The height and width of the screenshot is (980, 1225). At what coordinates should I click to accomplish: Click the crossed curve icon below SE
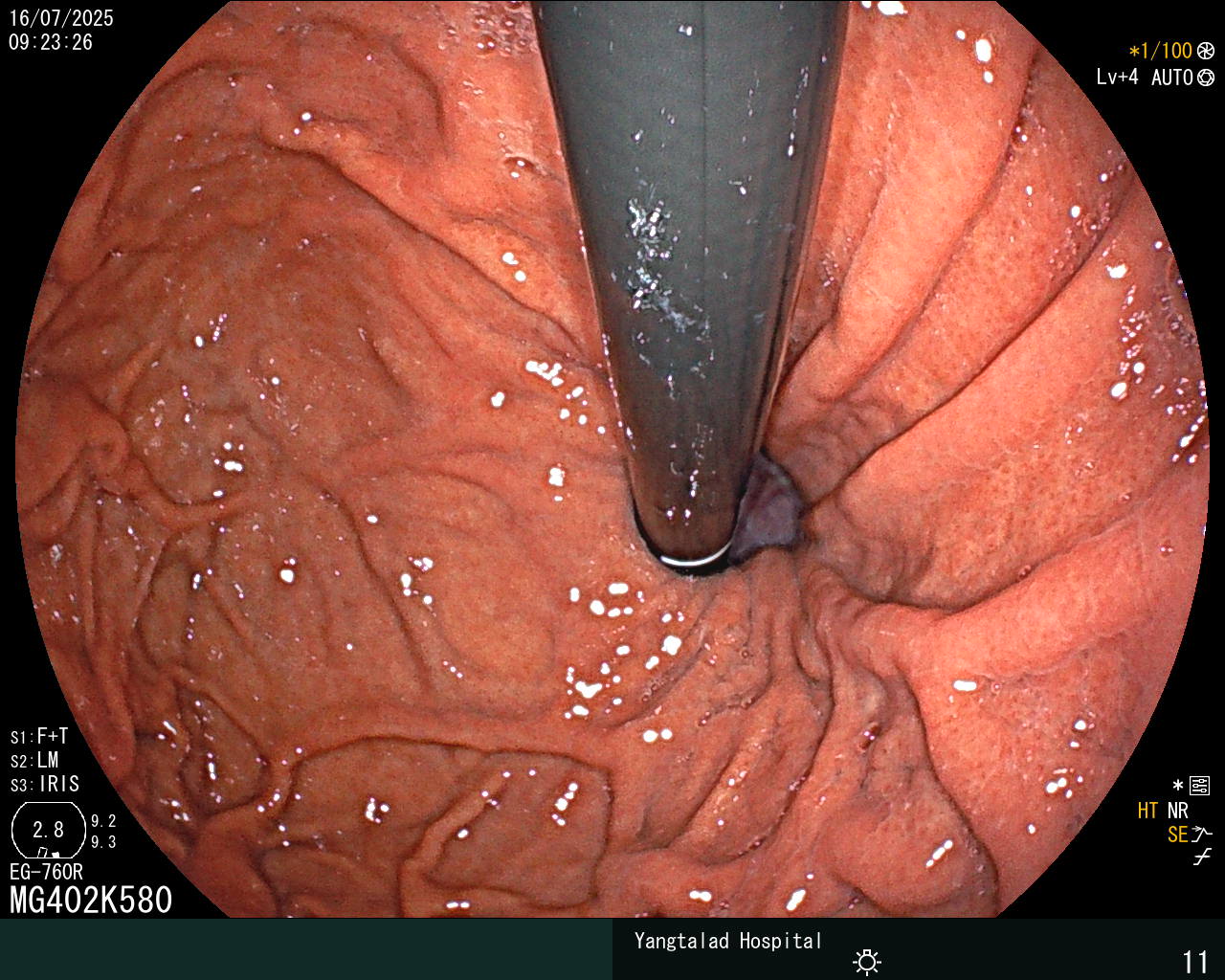(1202, 857)
